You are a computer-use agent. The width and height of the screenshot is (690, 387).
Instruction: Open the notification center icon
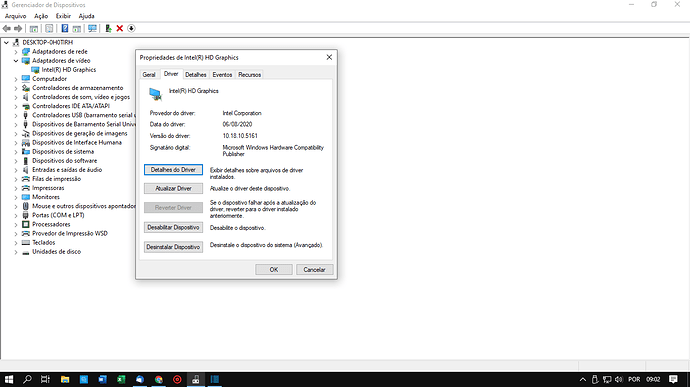[673, 379]
